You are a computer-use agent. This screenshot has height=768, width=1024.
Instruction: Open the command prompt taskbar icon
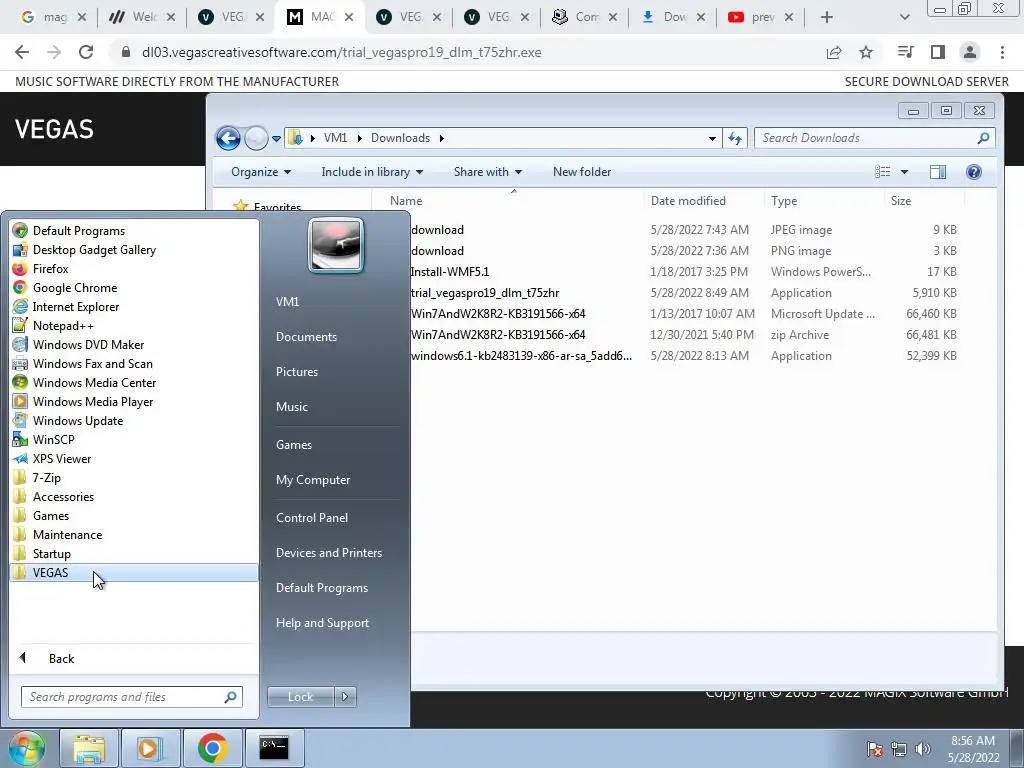coord(274,748)
